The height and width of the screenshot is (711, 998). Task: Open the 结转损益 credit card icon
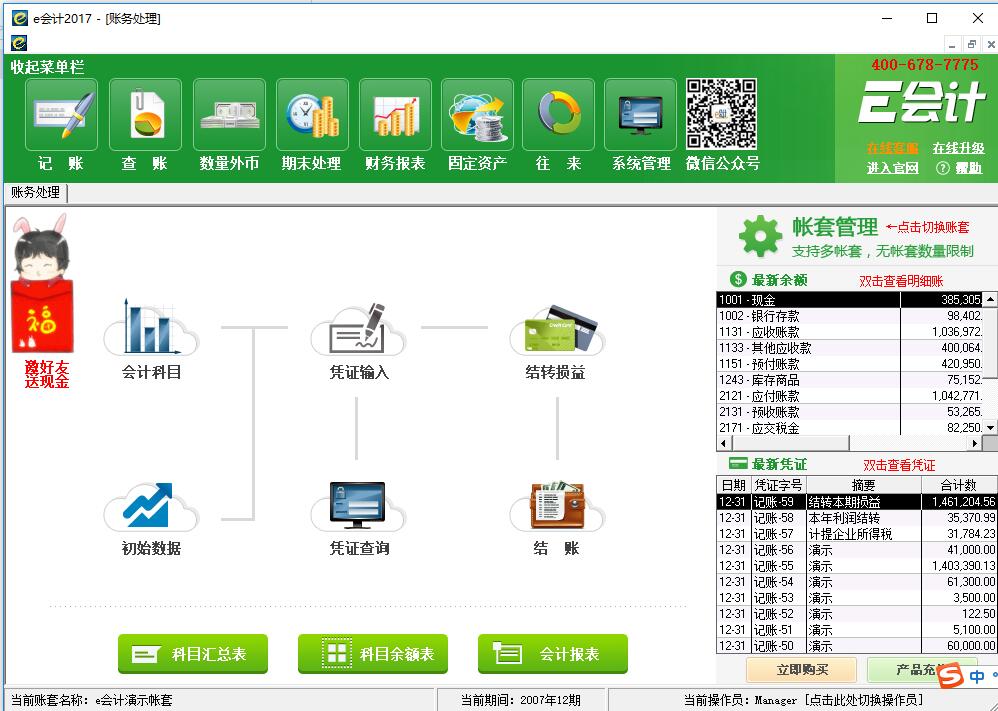558,330
